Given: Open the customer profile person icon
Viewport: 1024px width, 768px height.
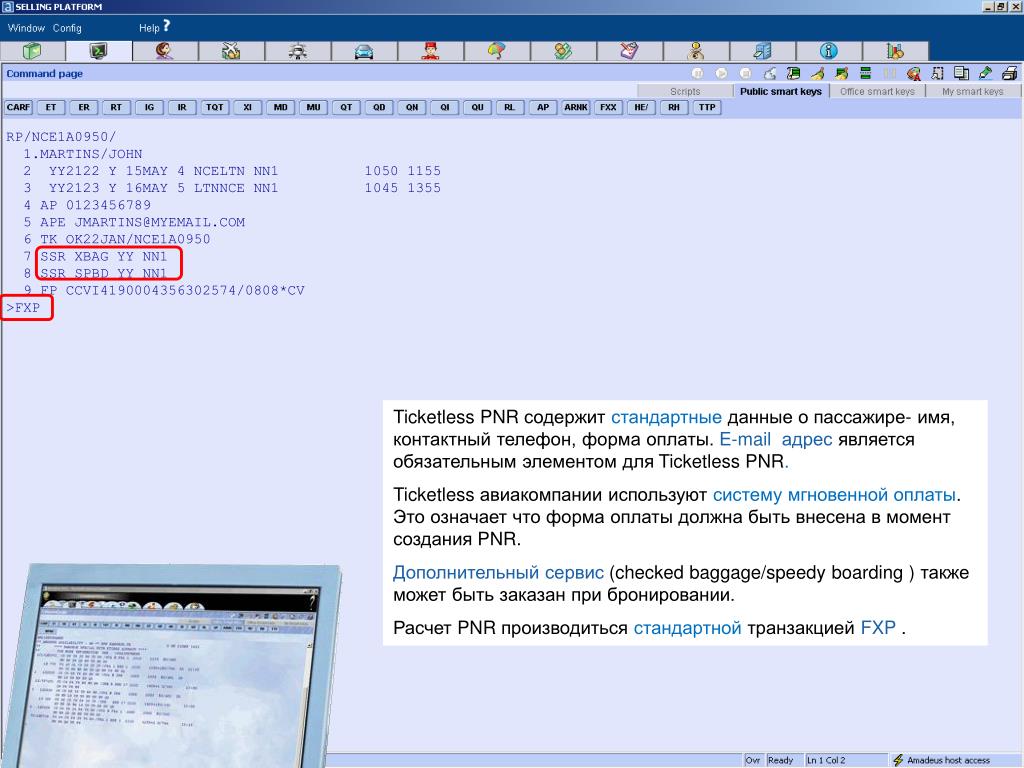Looking at the screenshot, I should click(164, 51).
